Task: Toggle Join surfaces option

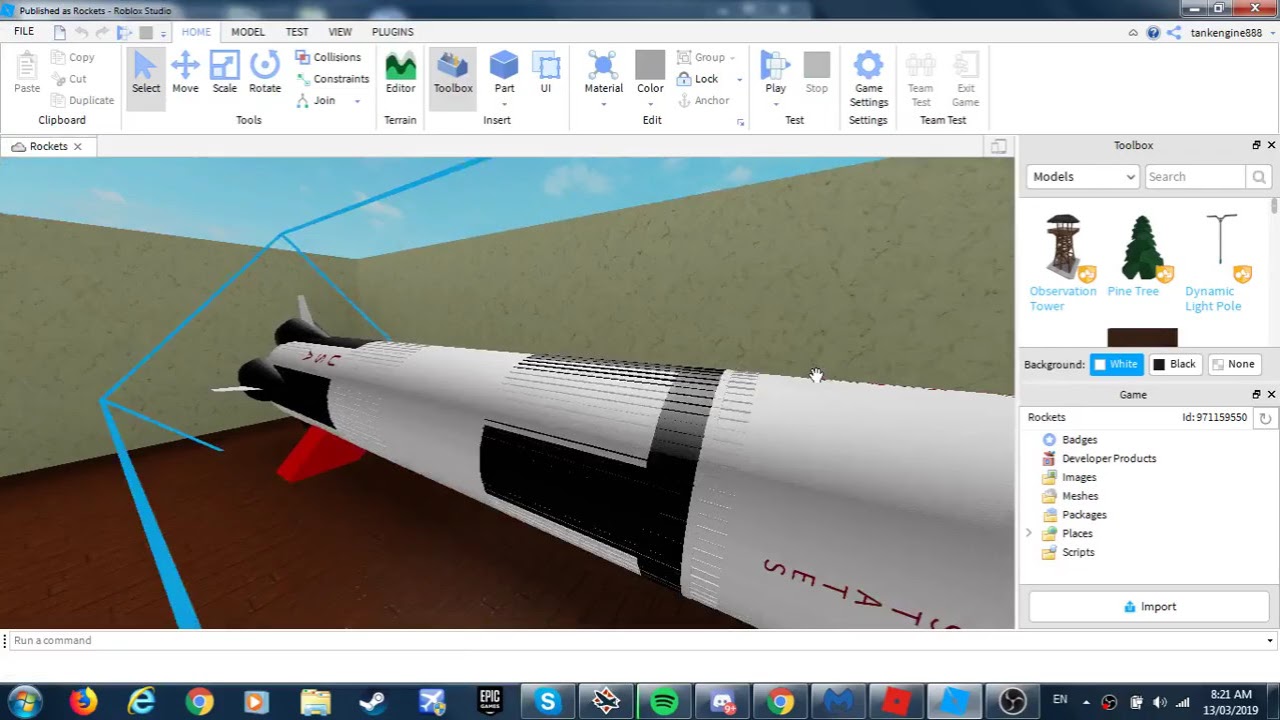Action: 316,100
